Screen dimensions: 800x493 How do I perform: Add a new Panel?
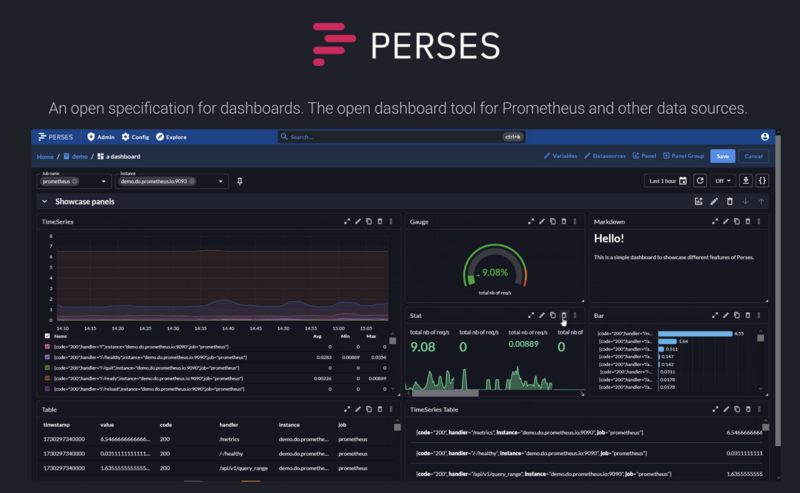click(x=644, y=156)
